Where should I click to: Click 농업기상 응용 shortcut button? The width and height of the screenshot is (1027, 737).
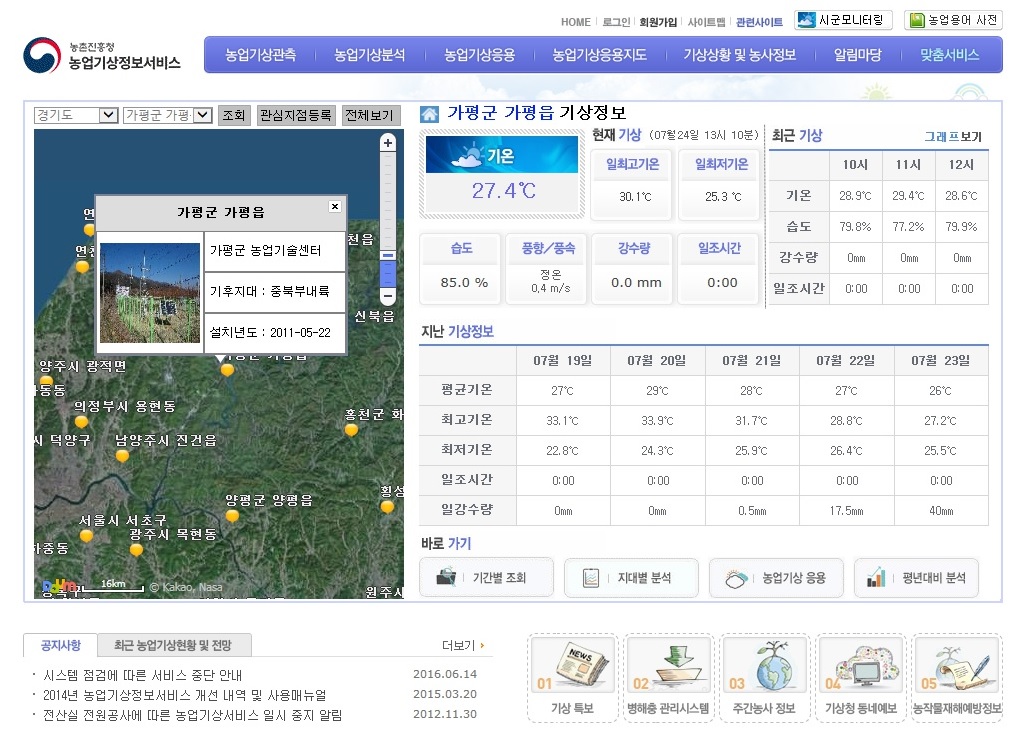point(776,578)
